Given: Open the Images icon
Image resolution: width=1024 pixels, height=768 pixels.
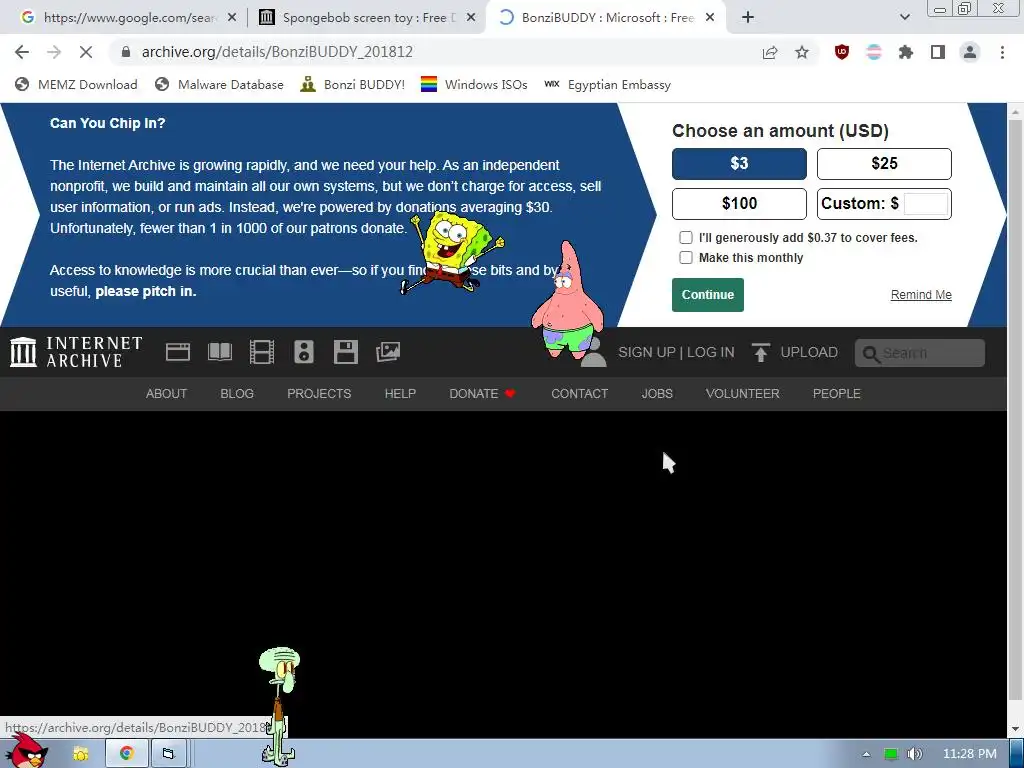Looking at the screenshot, I should pyautogui.click(x=388, y=352).
